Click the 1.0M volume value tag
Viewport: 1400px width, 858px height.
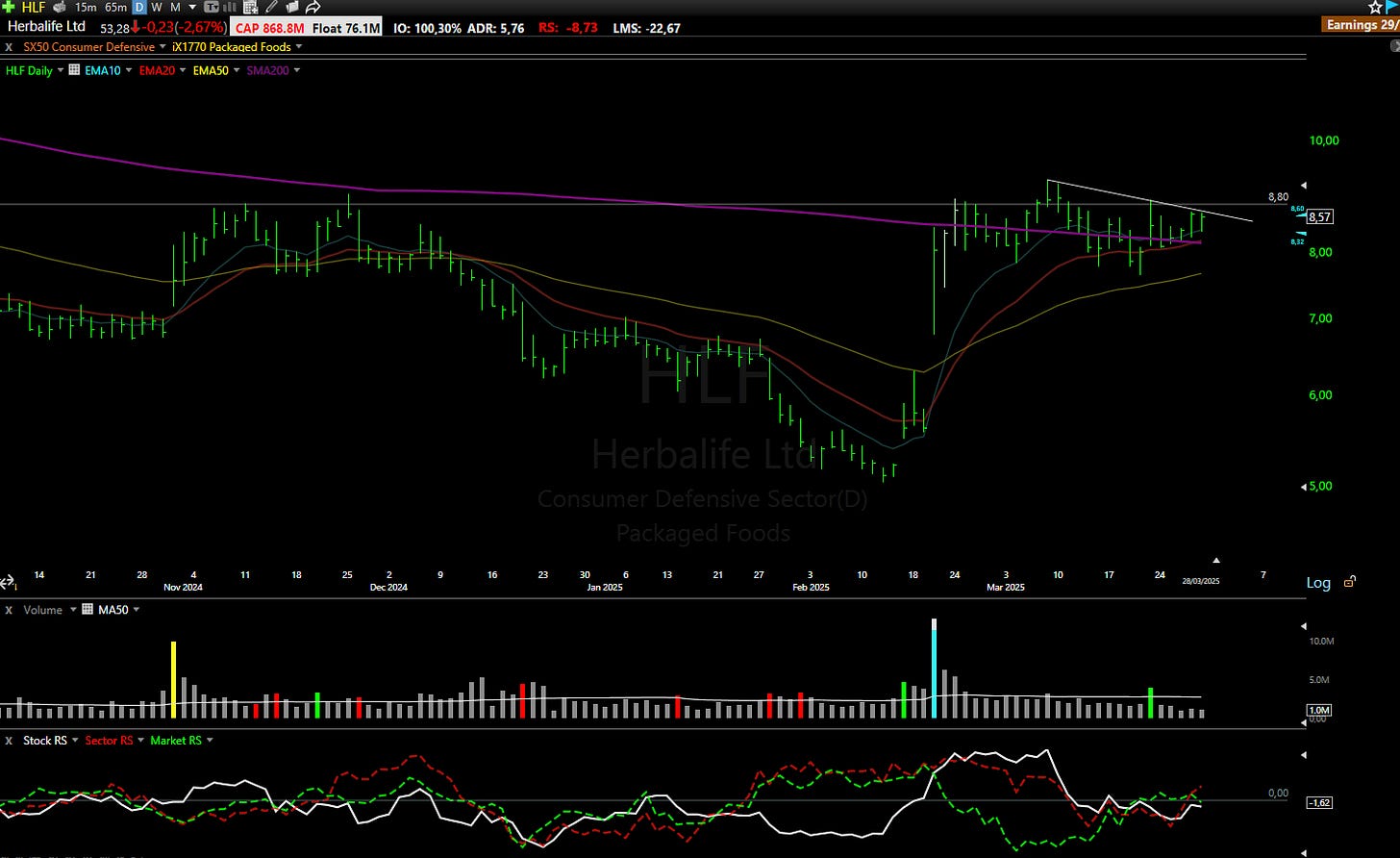coord(1319,710)
